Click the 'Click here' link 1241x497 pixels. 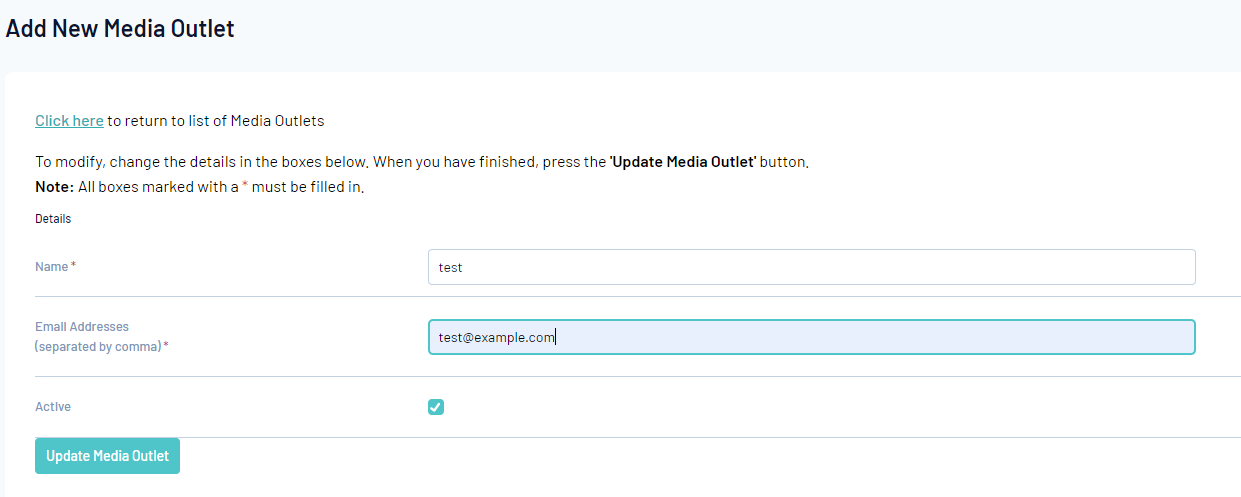coord(69,121)
